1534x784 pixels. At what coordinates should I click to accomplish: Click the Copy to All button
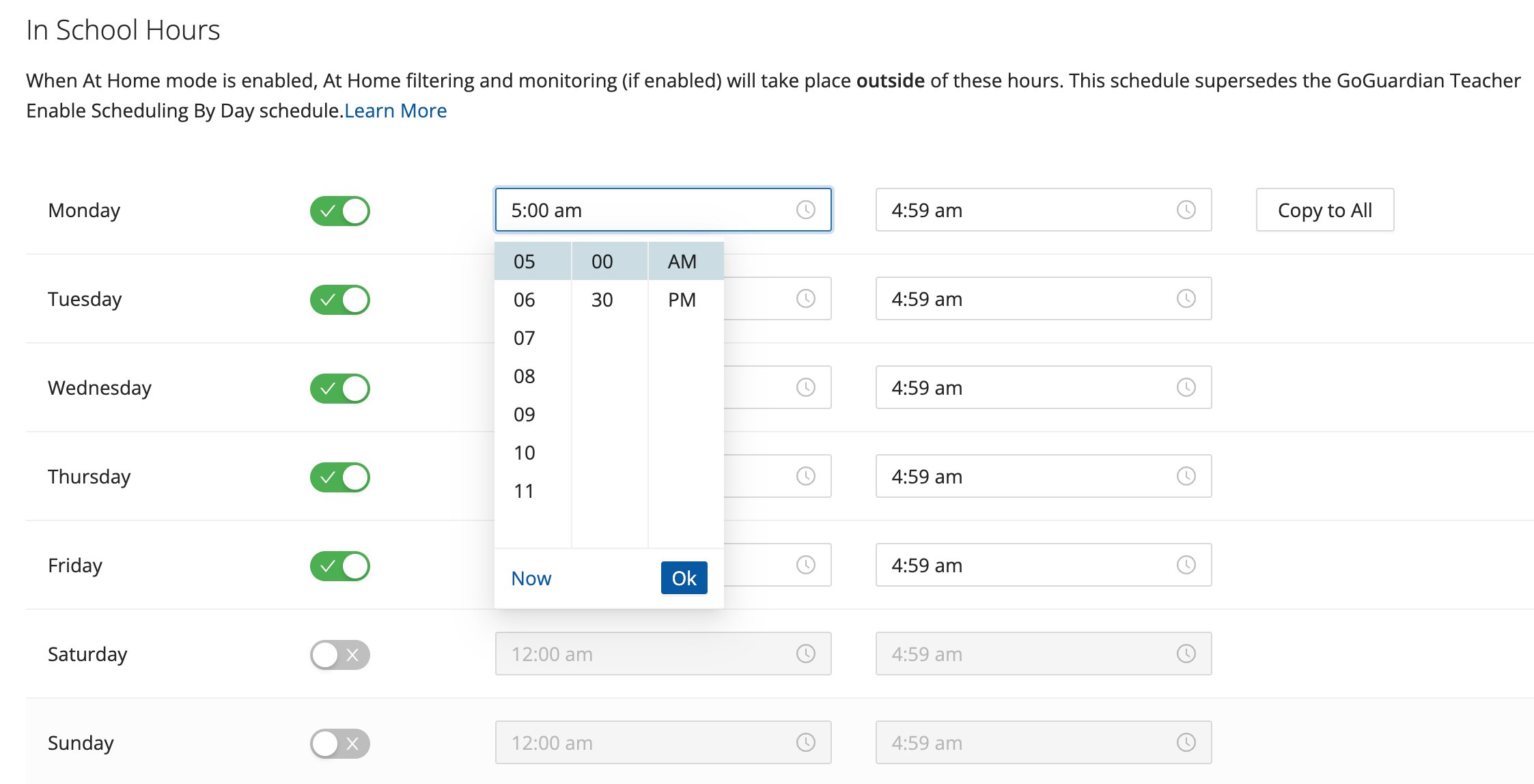(x=1325, y=210)
